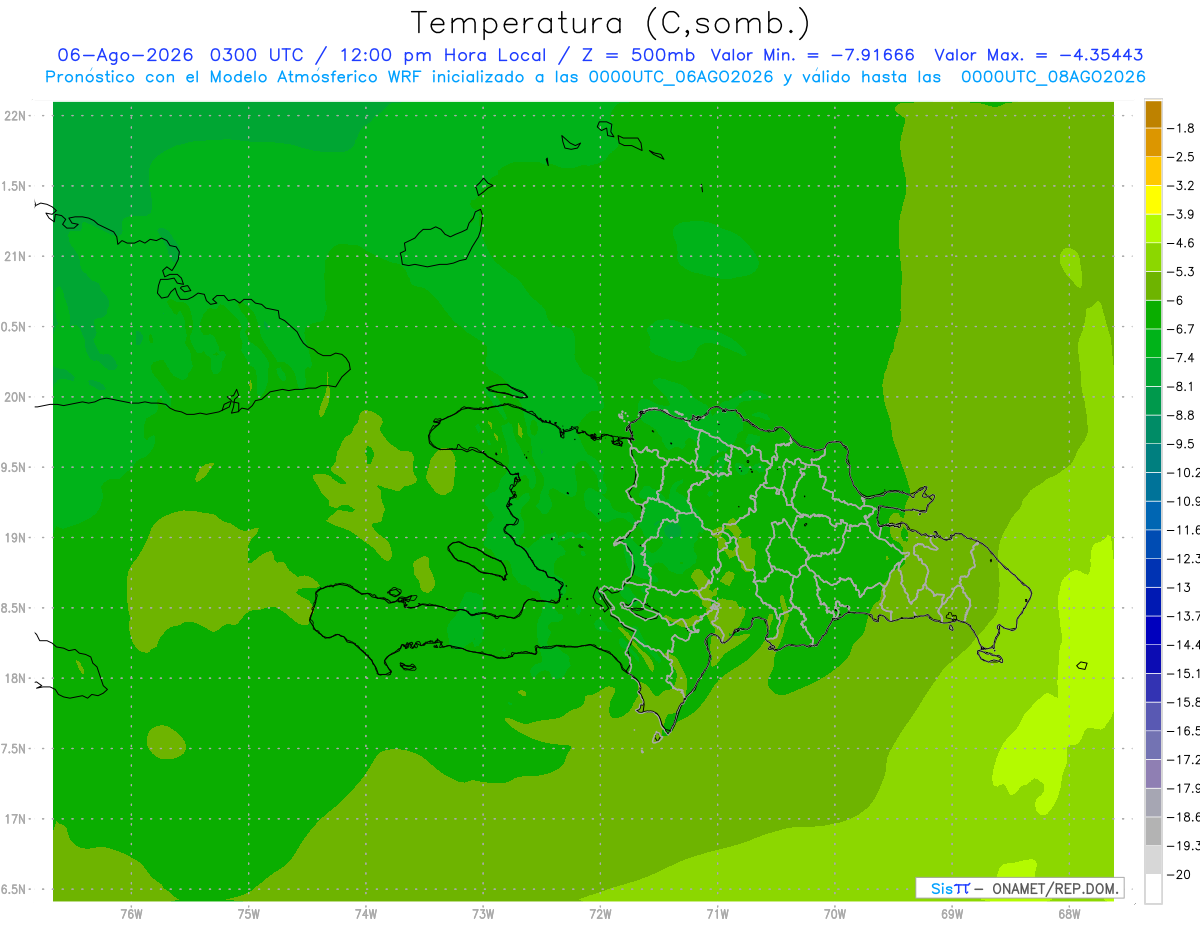
Task: Click the dark blue swatch between -13.7 and -14.4
Action: click(x=1153, y=630)
